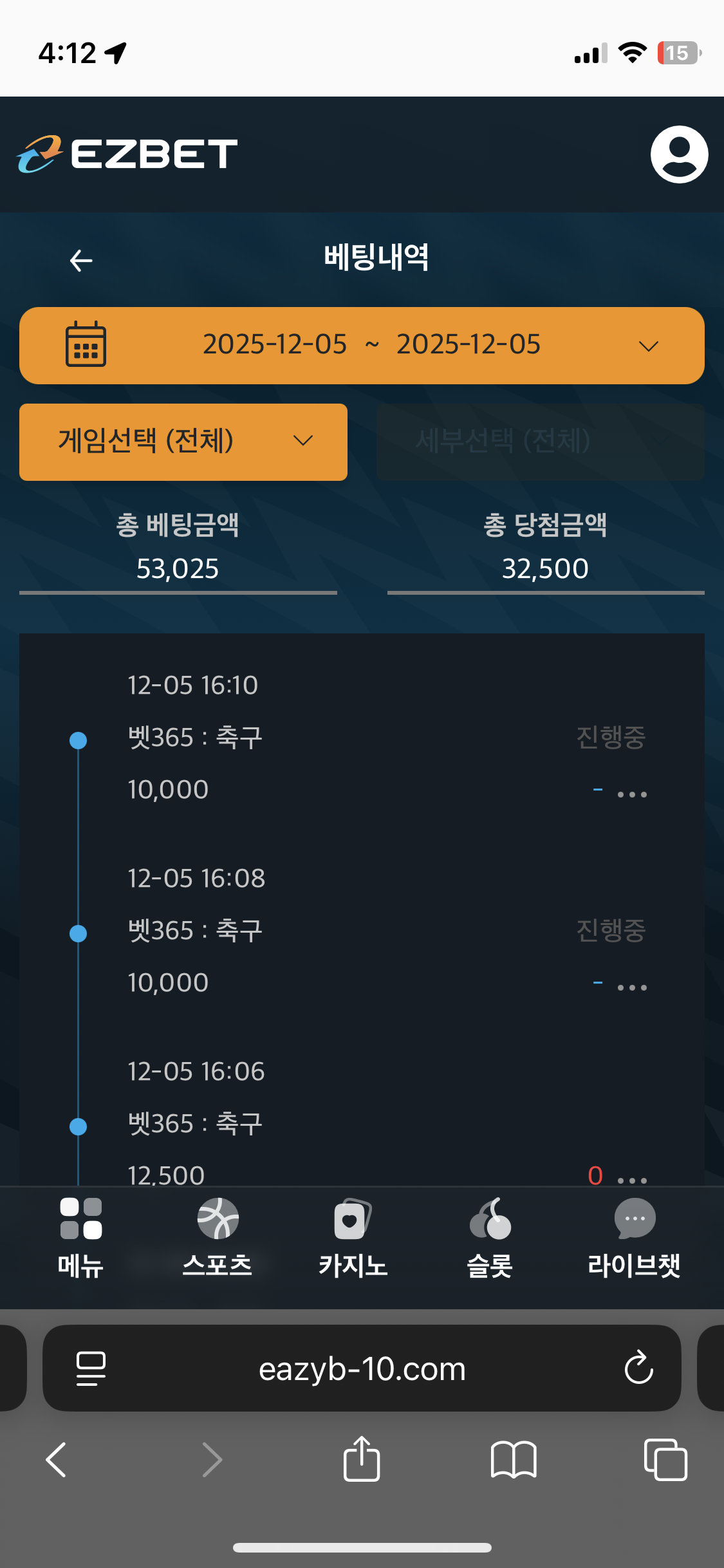Select the 12-05 16:06 timeline marker dot

pos(79,1126)
